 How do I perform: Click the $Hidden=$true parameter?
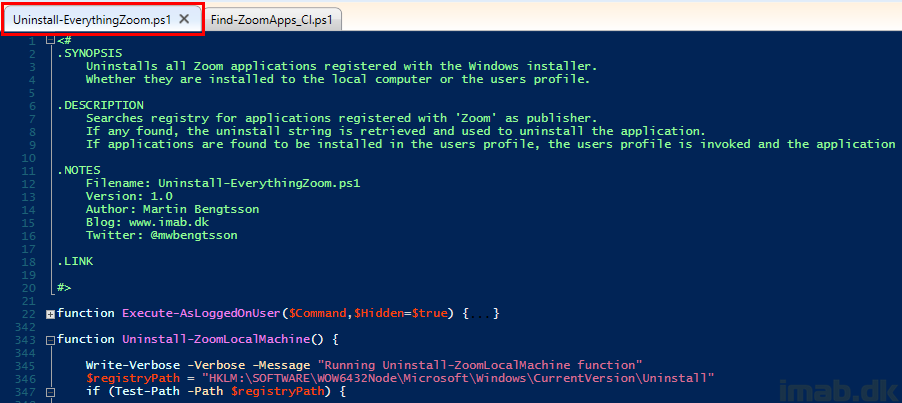[400, 313]
